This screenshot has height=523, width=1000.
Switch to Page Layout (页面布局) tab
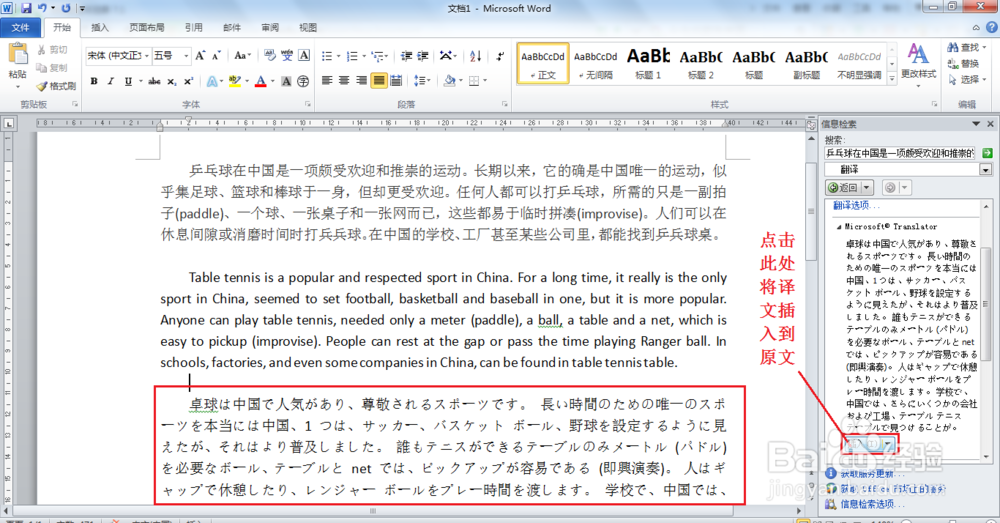coord(147,27)
